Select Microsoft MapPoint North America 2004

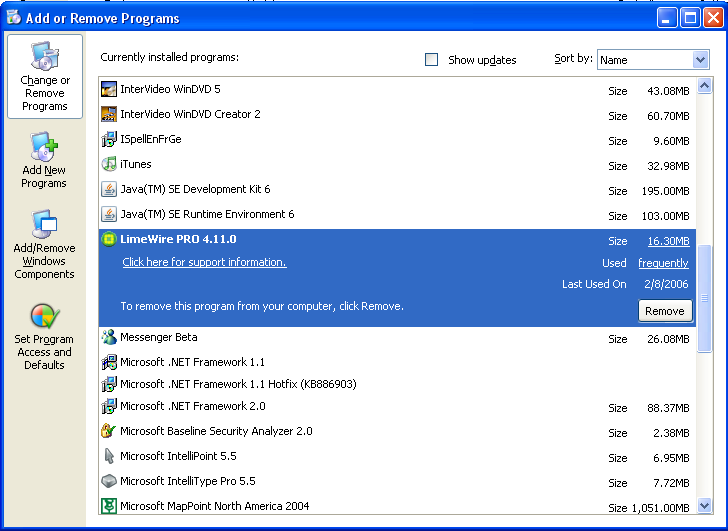click(216, 506)
